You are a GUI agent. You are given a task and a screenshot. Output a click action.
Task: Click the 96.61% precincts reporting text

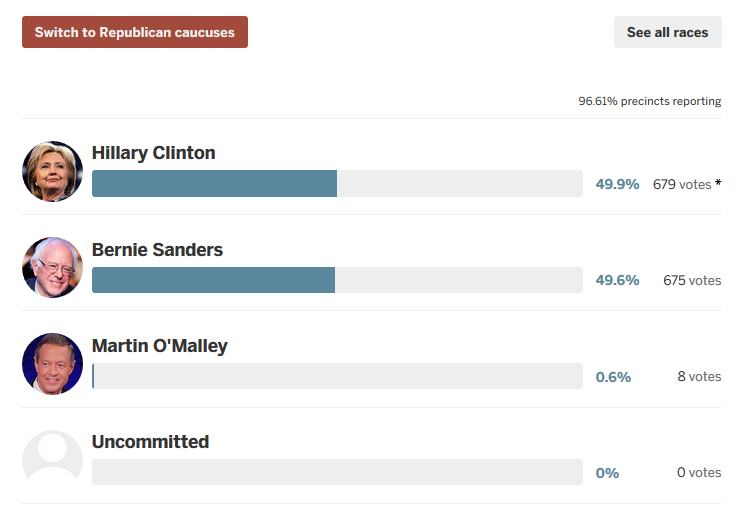point(650,101)
